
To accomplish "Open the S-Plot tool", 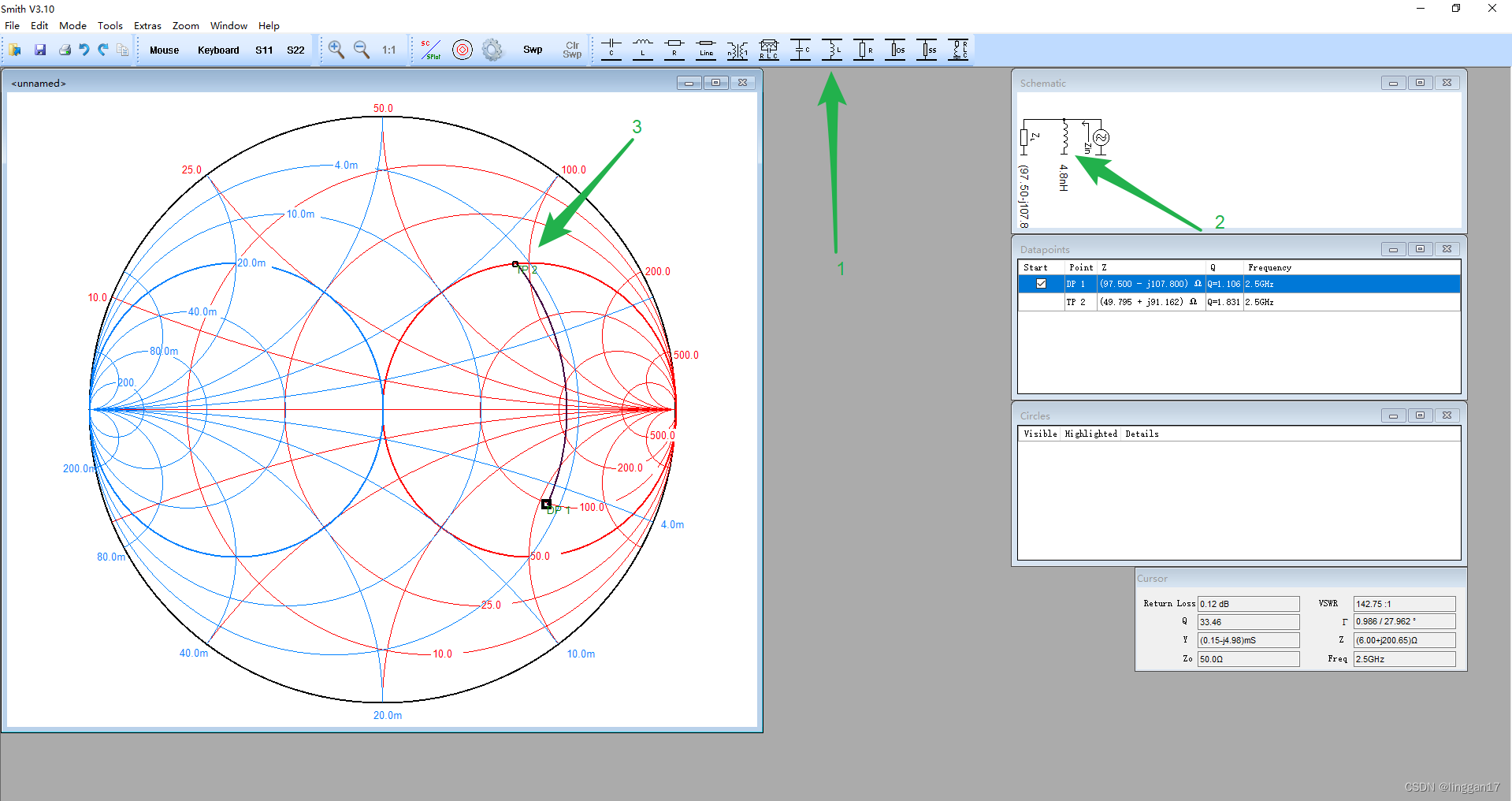I will (x=431, y=50).
